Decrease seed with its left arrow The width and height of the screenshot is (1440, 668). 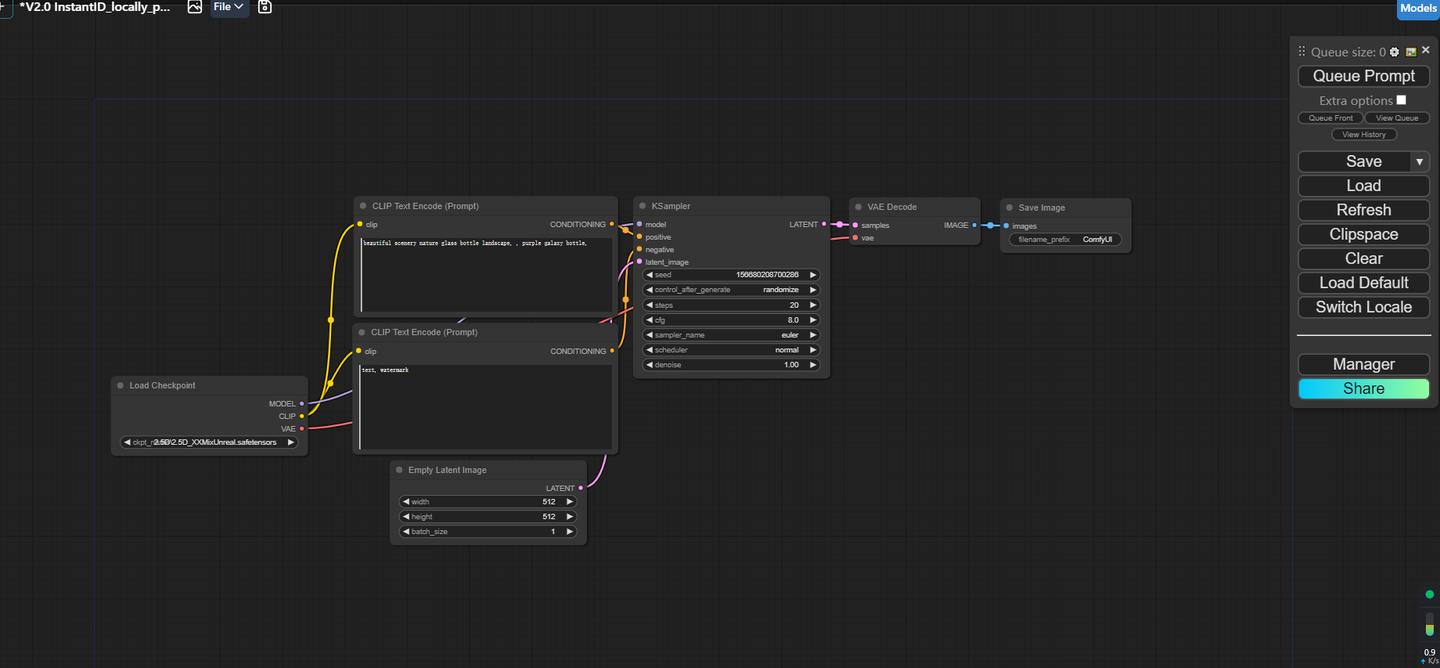(650, 275)
